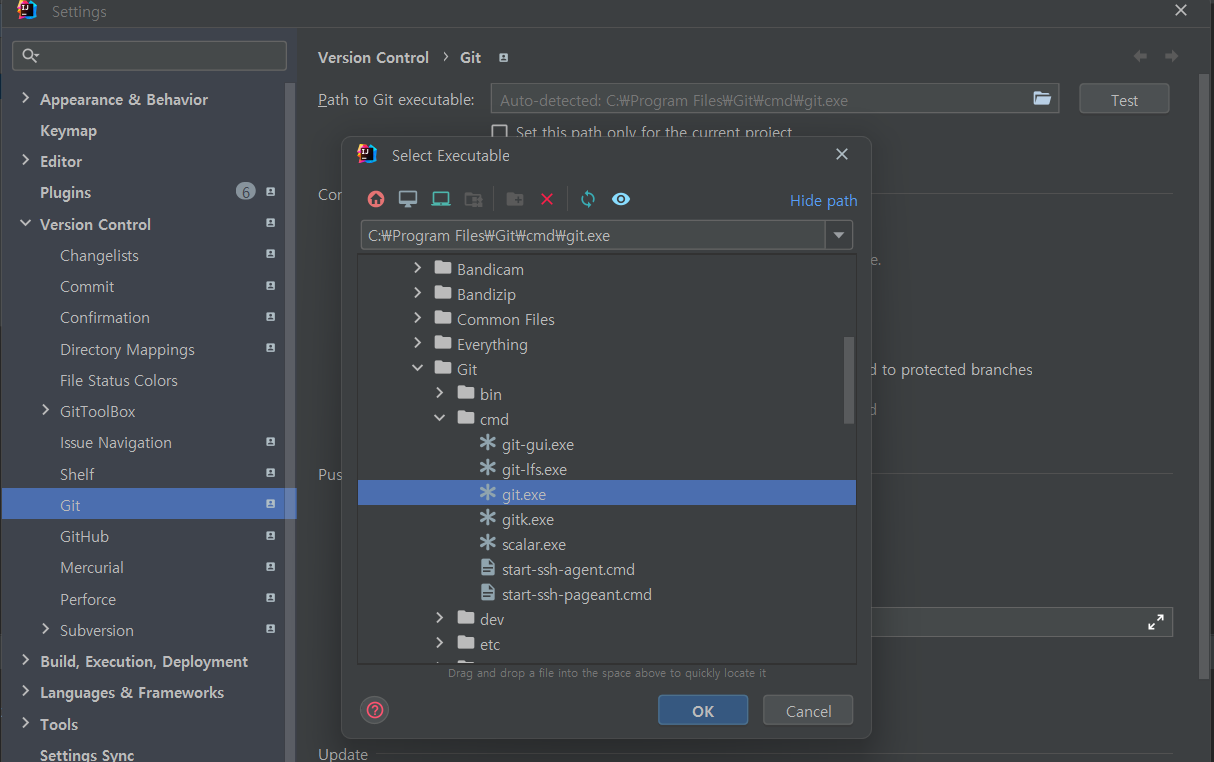The width and height of the screenshot is (1214, 762).
Task: Click project-level icon beside Plugins entry
Action: coord(271,192)
